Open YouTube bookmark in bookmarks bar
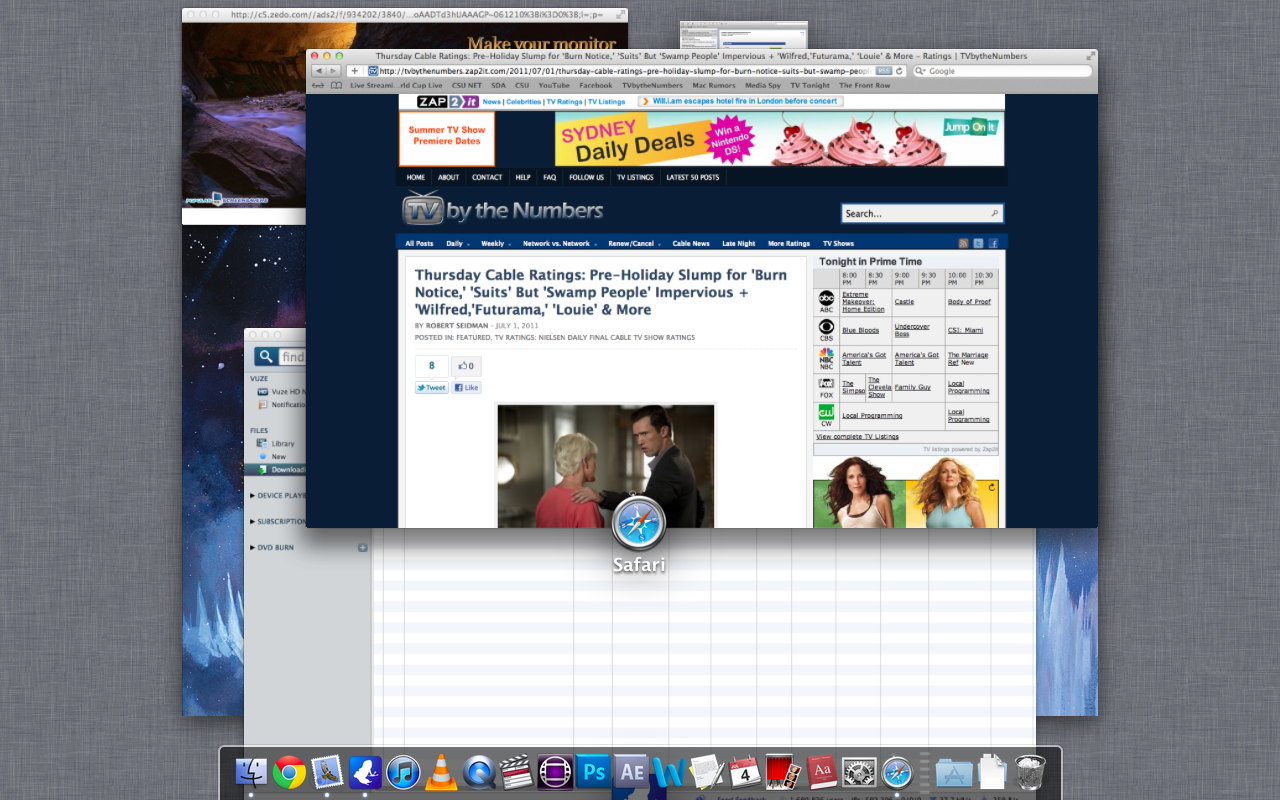The image size is (1280, 800). (554, 85)
